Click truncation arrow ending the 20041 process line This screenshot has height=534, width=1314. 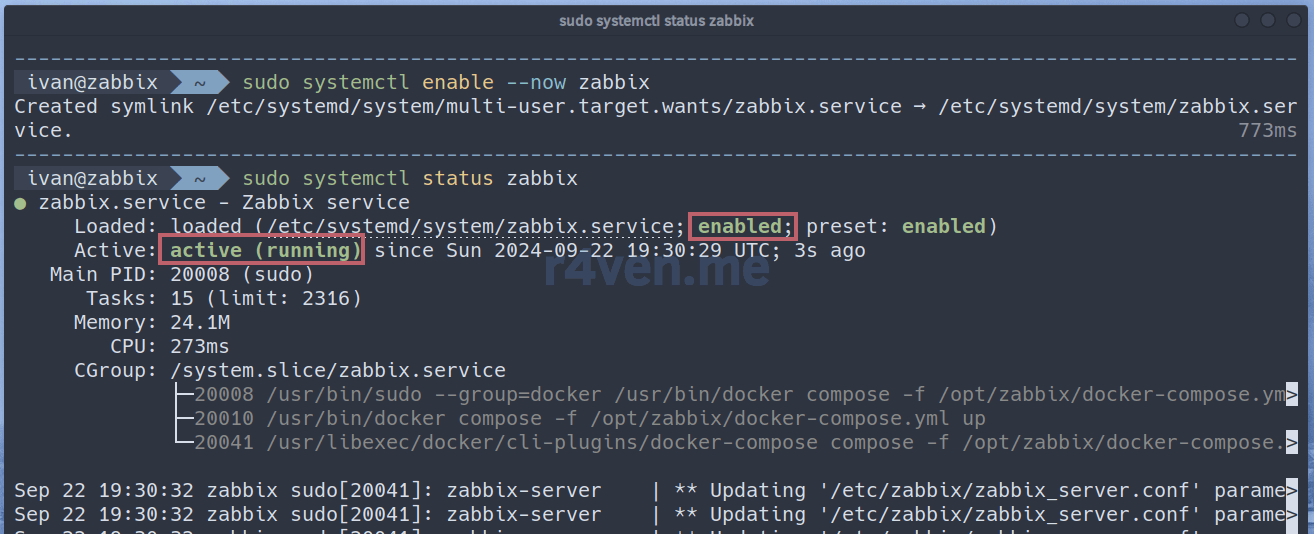pos(1292,442)
